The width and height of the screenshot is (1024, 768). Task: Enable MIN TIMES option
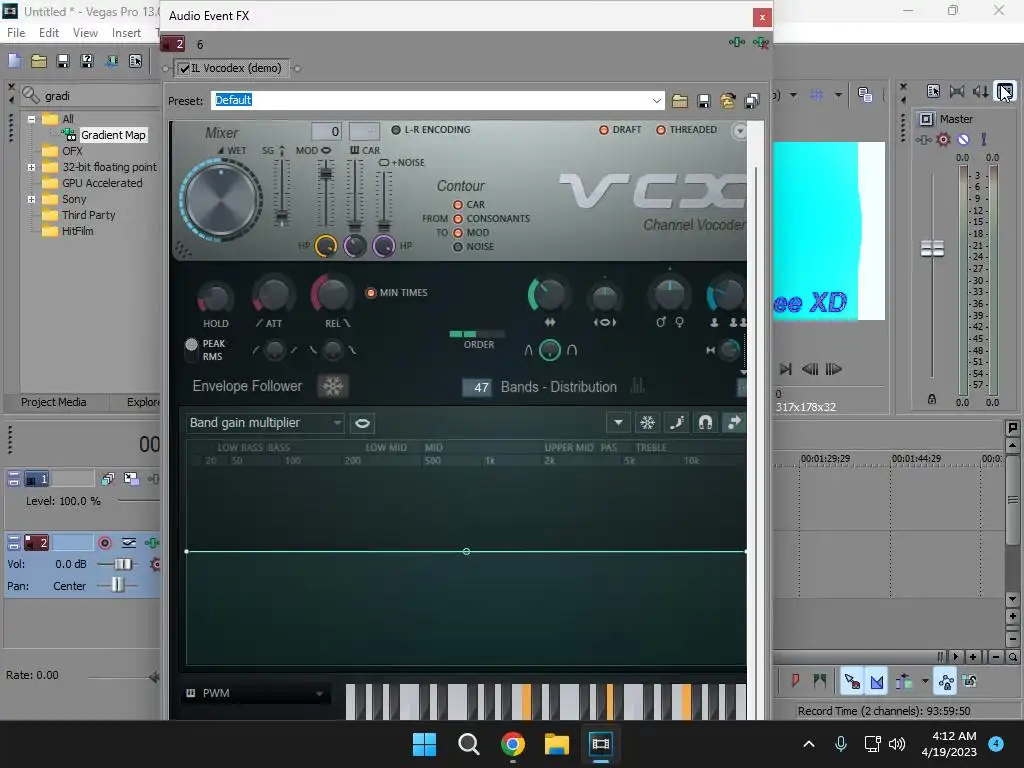[371, 293]
